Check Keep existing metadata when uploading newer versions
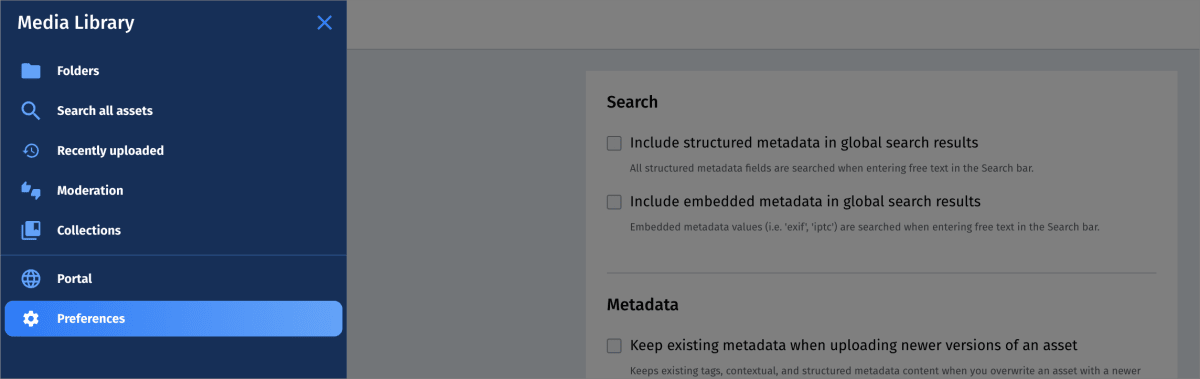1200x379 pixels. (x=614, y=346)
